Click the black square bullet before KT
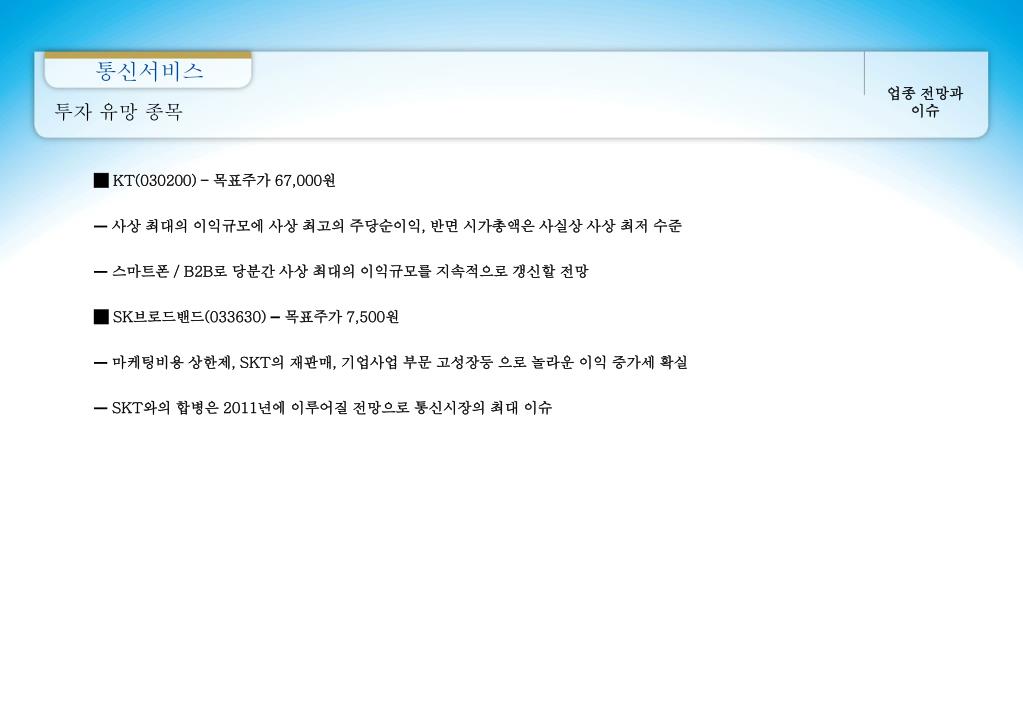Screen dimensions: 1023x723 coord(101,180)
